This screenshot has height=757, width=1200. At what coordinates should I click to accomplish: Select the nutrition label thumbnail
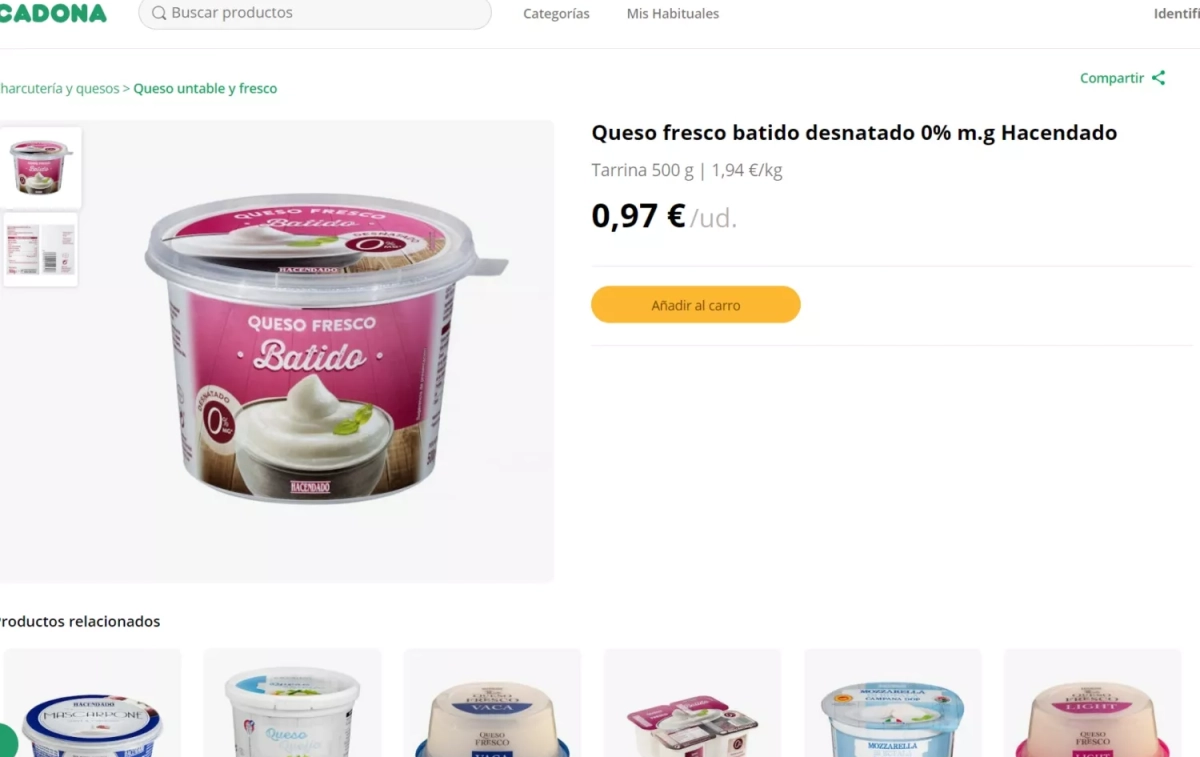40,250
